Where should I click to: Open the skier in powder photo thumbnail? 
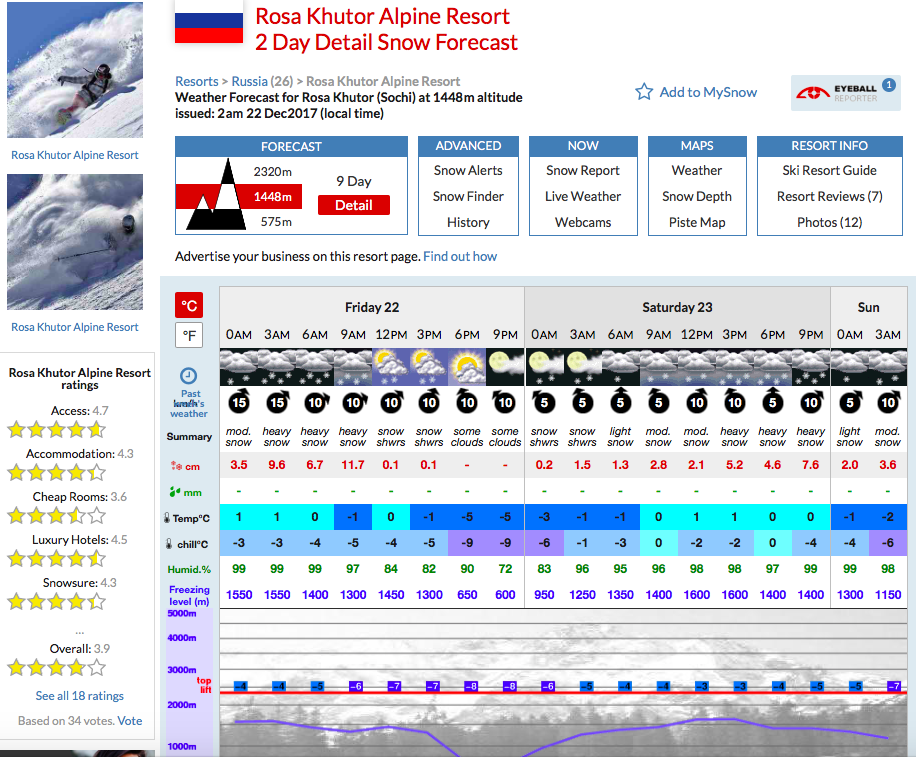[x=75, y=242]
